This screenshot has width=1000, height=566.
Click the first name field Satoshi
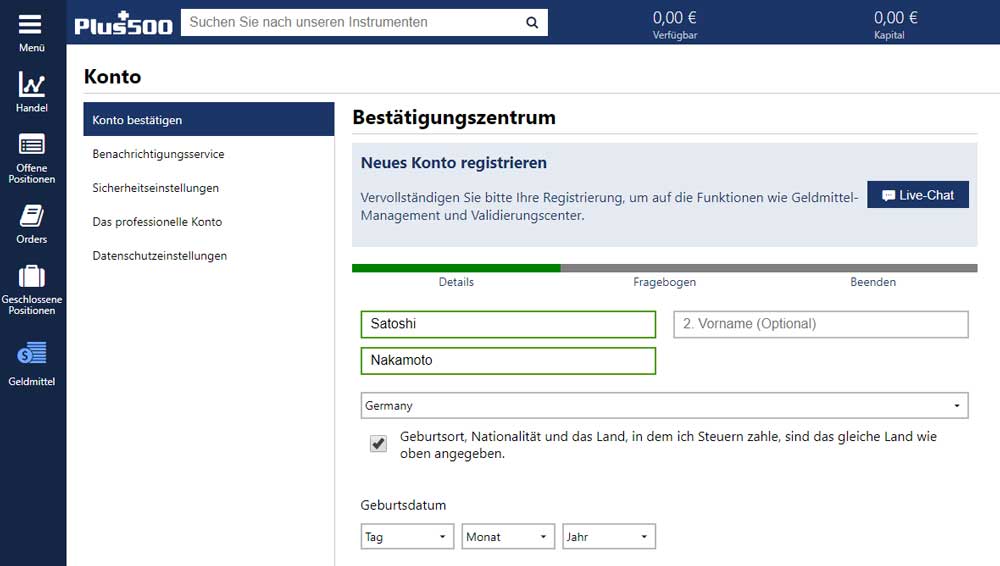(508, 324)
